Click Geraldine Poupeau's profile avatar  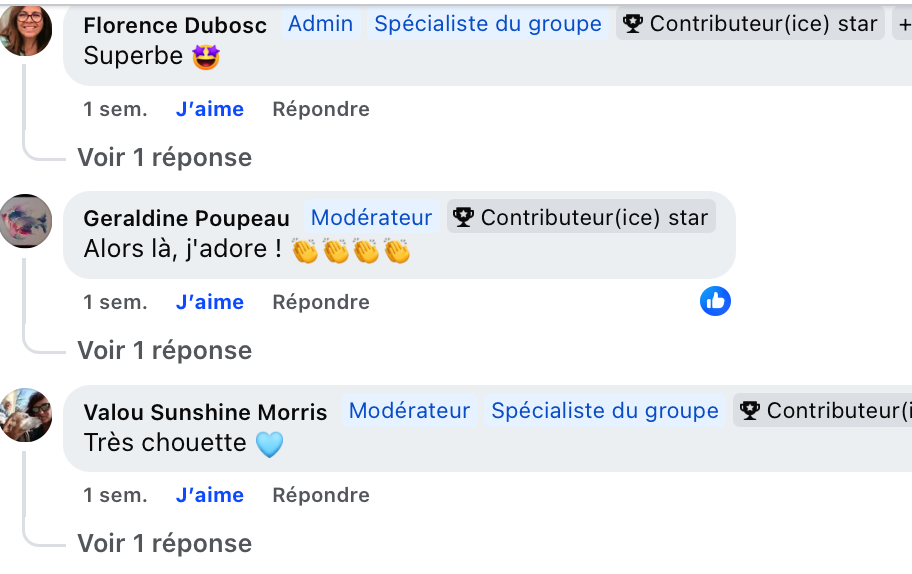[26, 221]
